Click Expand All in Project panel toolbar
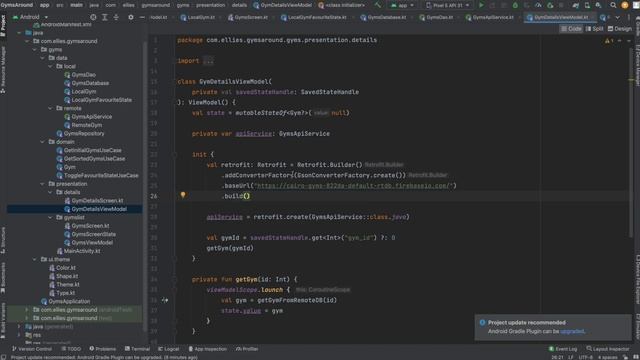 coord(104,17)
